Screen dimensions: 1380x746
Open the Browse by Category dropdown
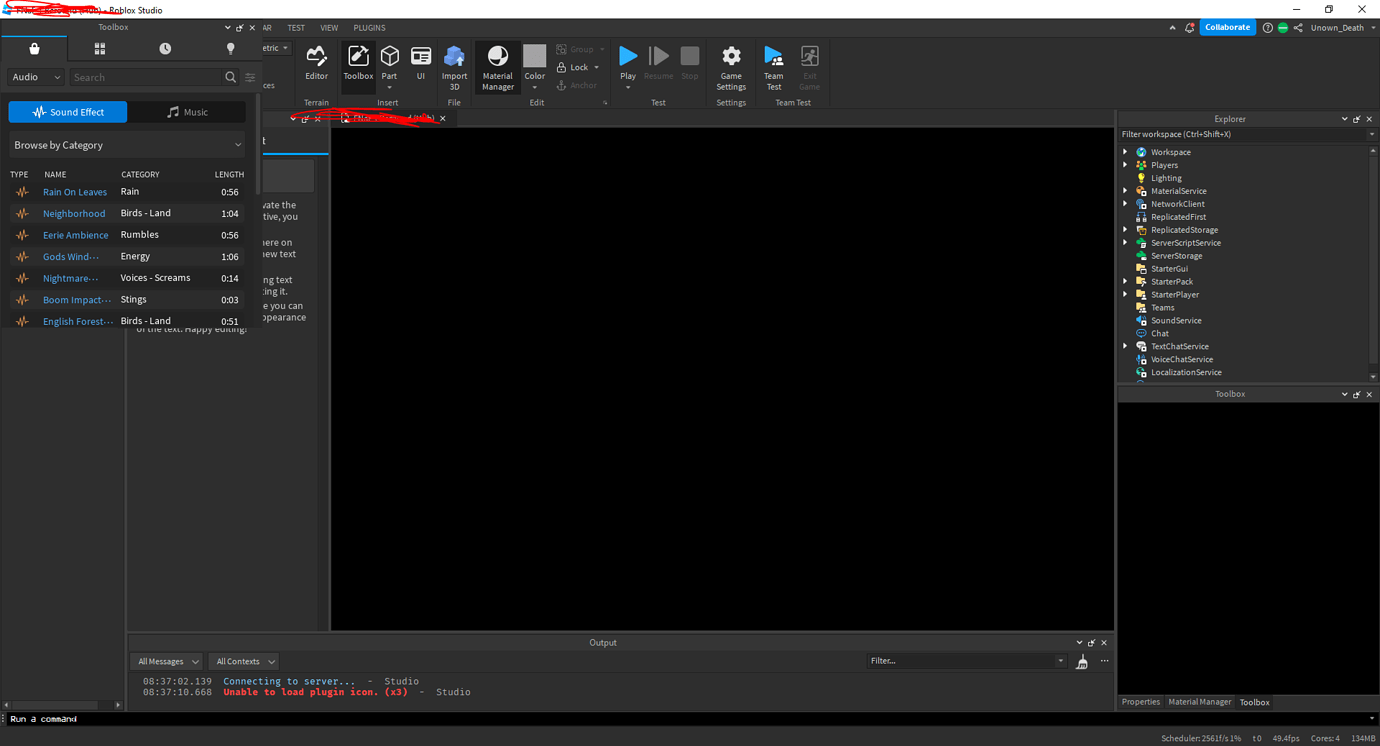[126, 144]
